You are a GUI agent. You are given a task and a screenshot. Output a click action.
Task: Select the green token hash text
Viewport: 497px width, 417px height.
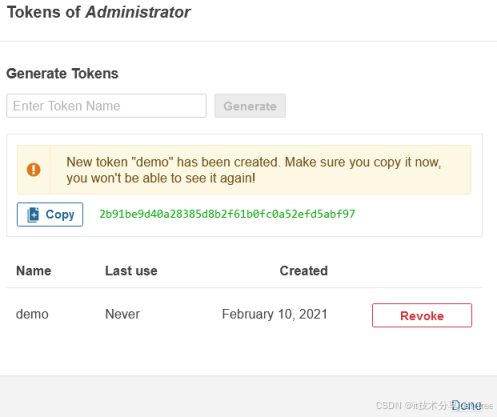227,214
